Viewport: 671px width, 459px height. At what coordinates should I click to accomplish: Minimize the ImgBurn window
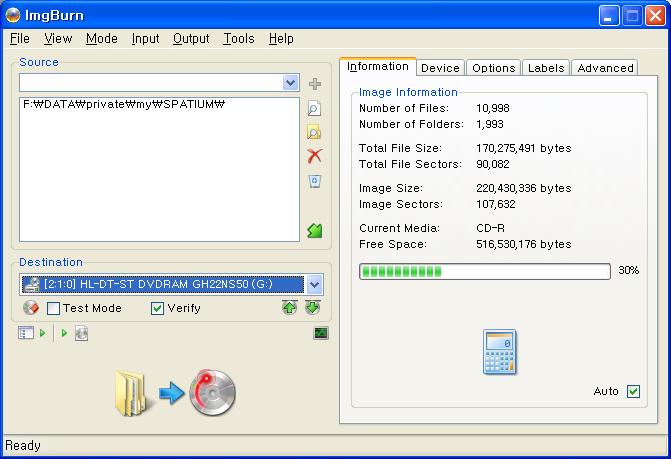tap(609, 16)
